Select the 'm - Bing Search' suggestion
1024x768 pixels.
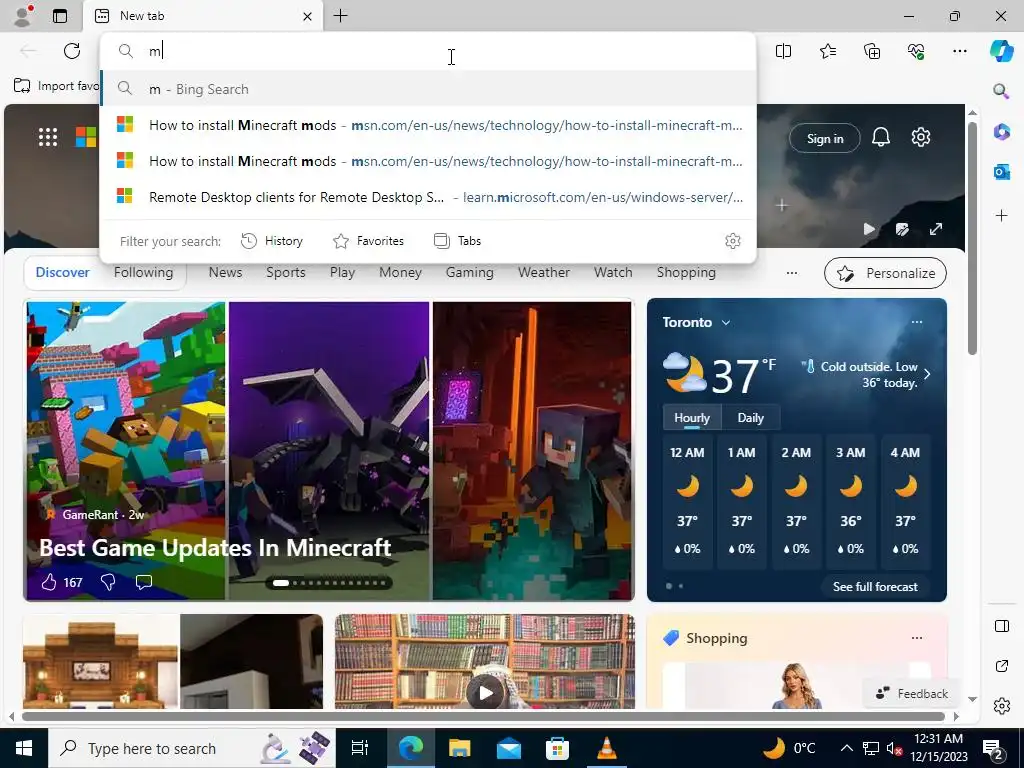pyautogui.click(x=428, y=89)
